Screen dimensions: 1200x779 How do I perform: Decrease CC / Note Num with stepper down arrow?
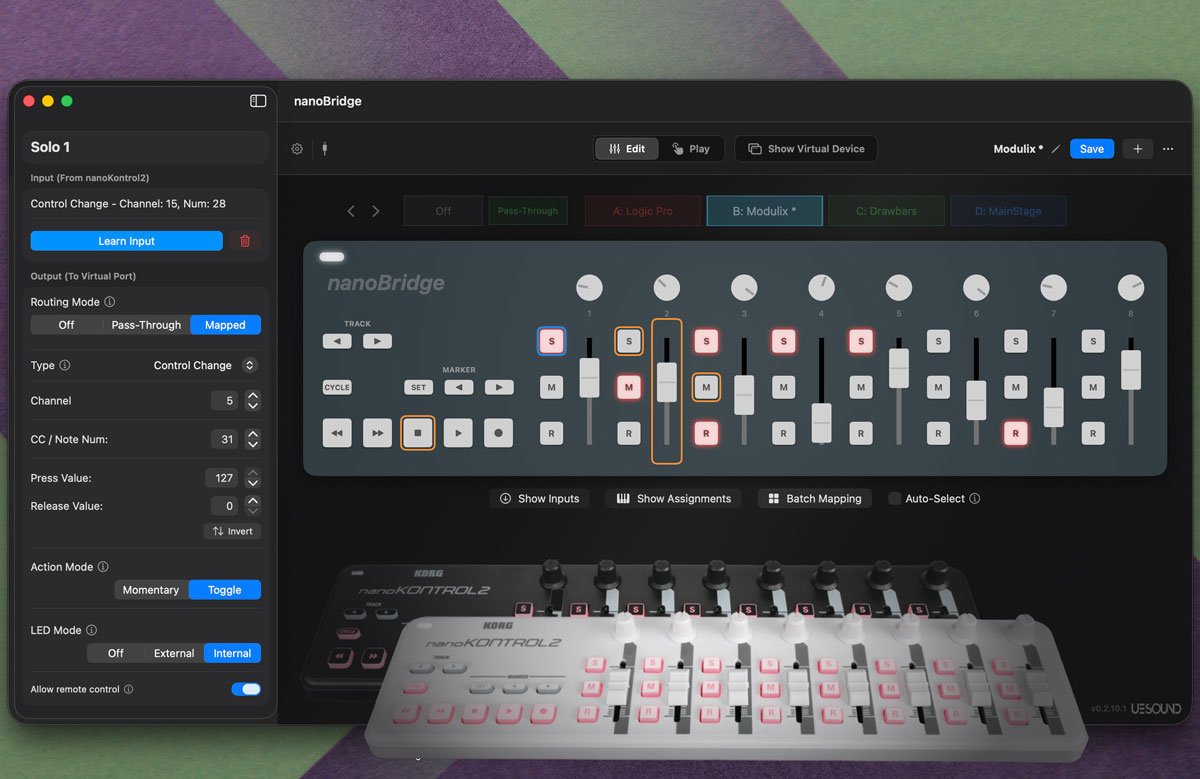pos(253,444)
